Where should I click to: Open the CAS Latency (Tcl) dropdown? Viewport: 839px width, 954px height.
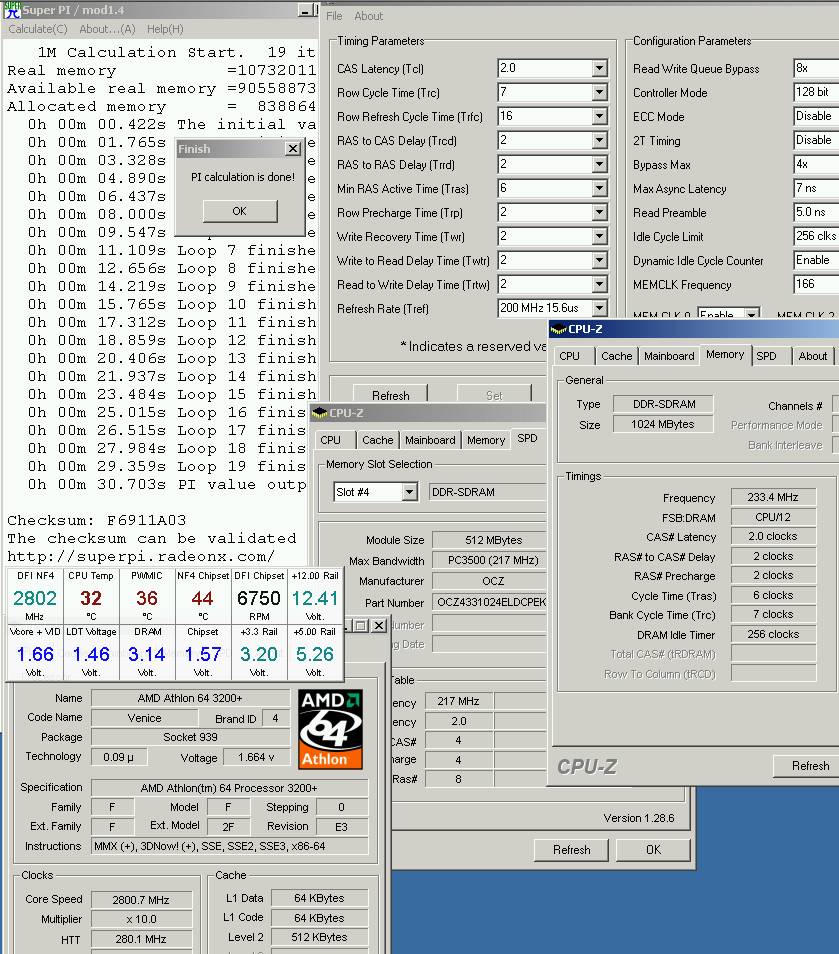[x=599, y=68]
